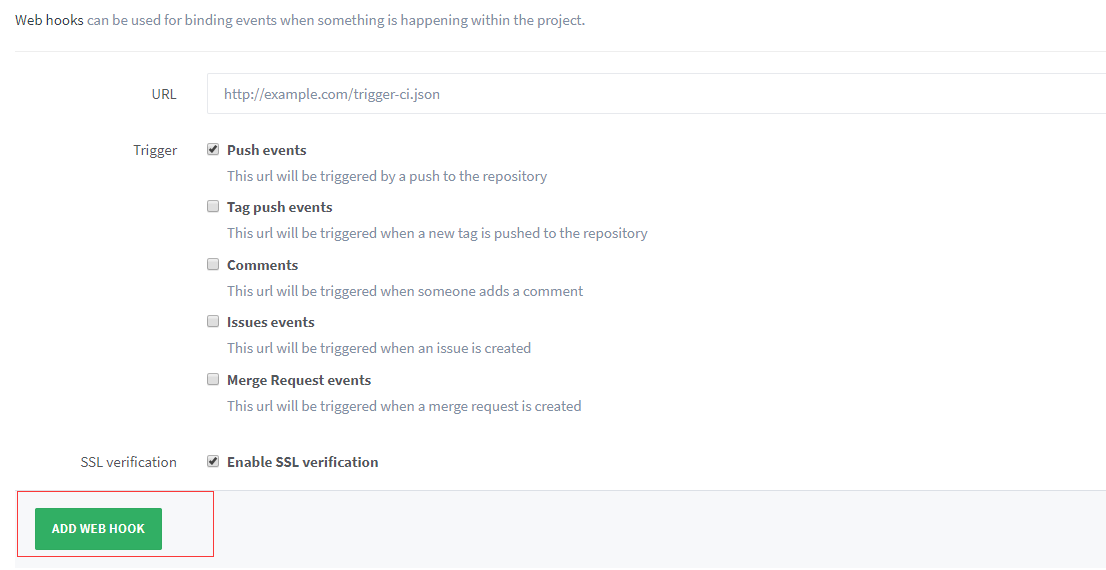
Task: Enable the Tag push events checkbox
Action: coord(213,207)
